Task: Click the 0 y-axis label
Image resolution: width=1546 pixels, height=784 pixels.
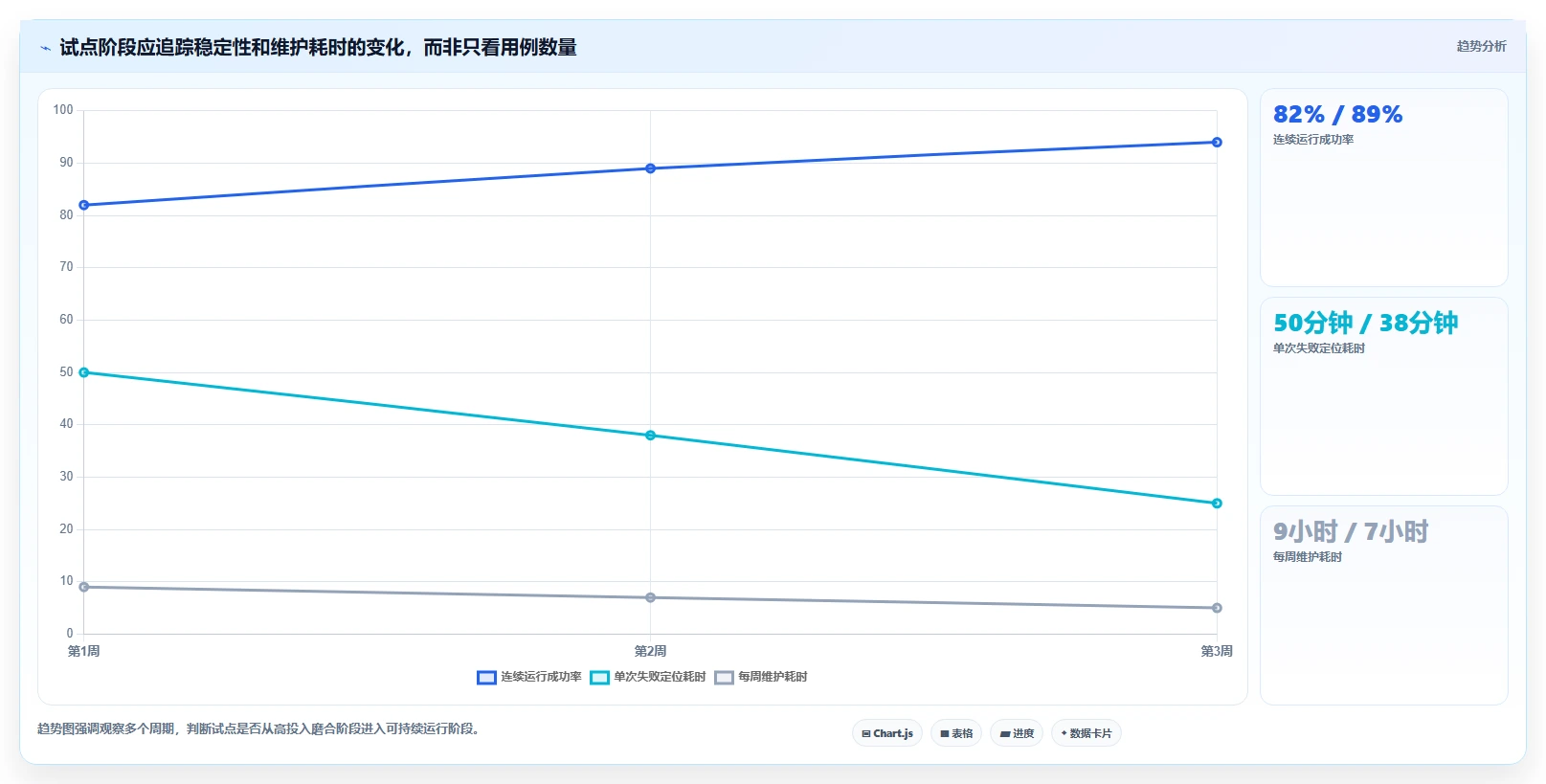Action: pyautogui.click(x=70, y=634)
